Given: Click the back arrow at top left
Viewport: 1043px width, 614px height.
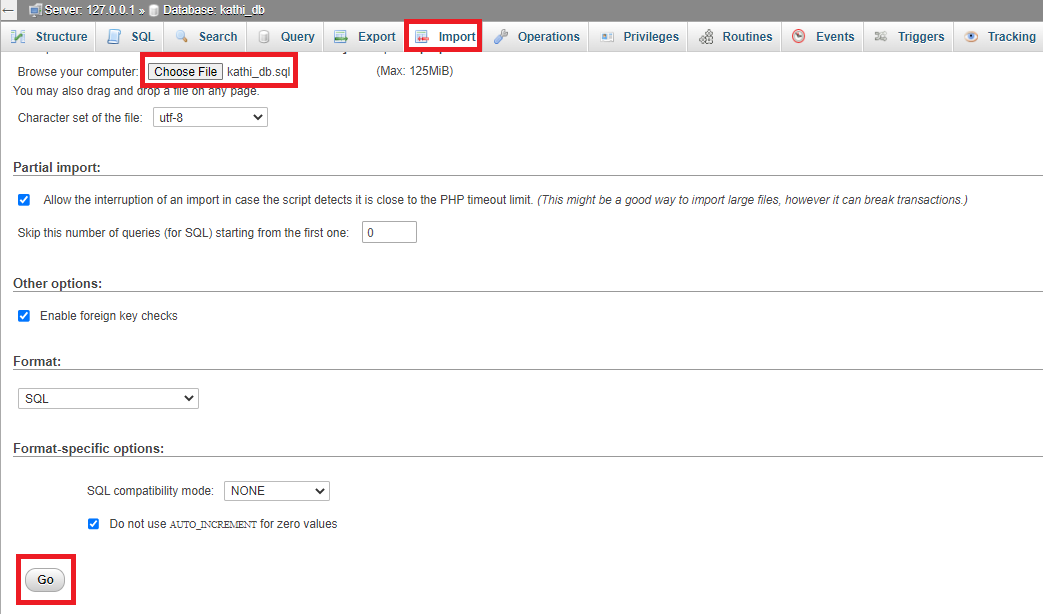Looking at the screenshot, I should (8, 10).
